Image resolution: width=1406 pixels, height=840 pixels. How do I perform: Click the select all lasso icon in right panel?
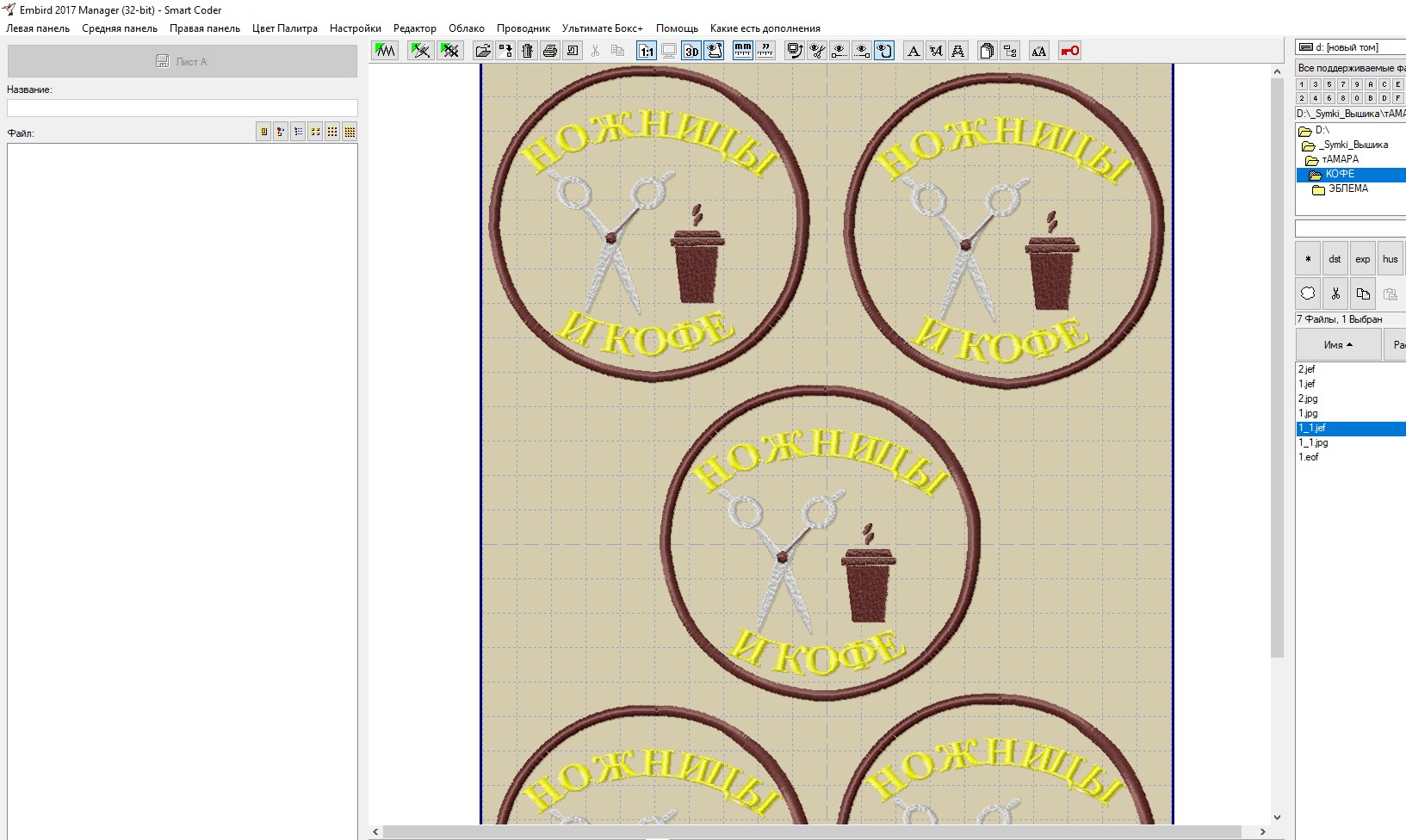[1308, 293]
